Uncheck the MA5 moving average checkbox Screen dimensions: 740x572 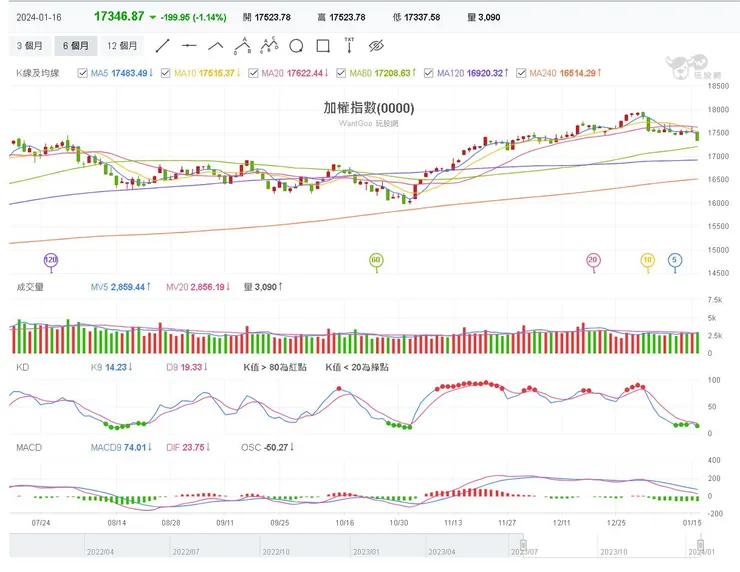[83, 73]
